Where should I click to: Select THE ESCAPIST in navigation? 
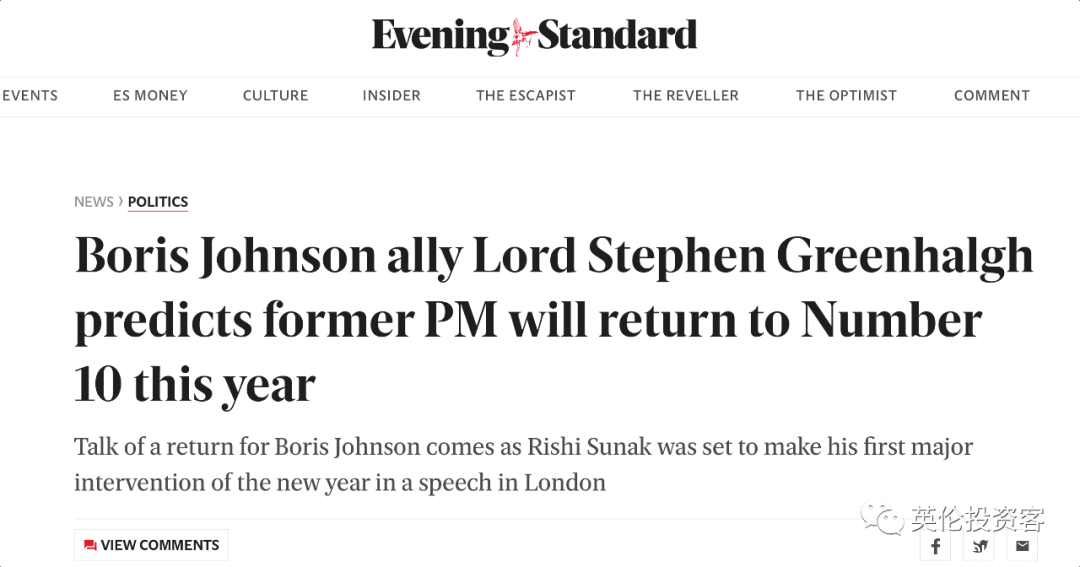pyautogui.click(x=526, y=96)
